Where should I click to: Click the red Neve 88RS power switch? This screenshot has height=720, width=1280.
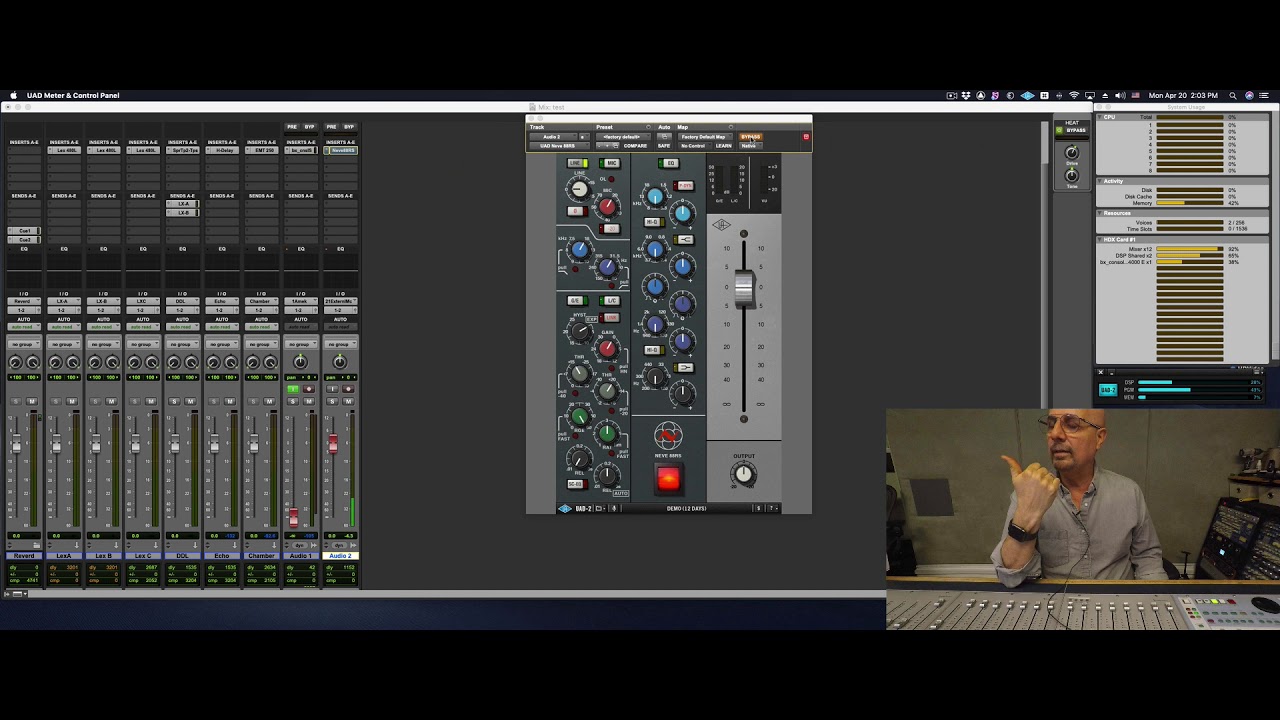pos(669,478)
